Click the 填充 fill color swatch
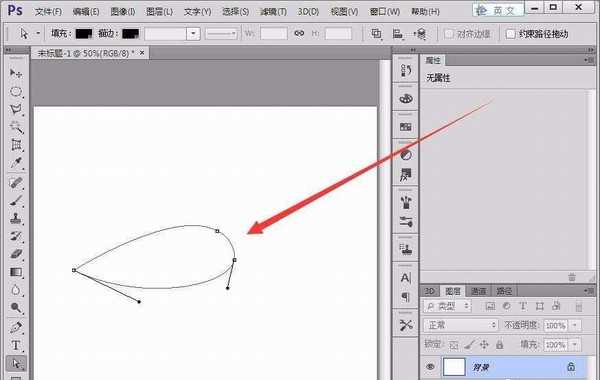The height and width of the screenshot is (380, 600). (84, 34)
